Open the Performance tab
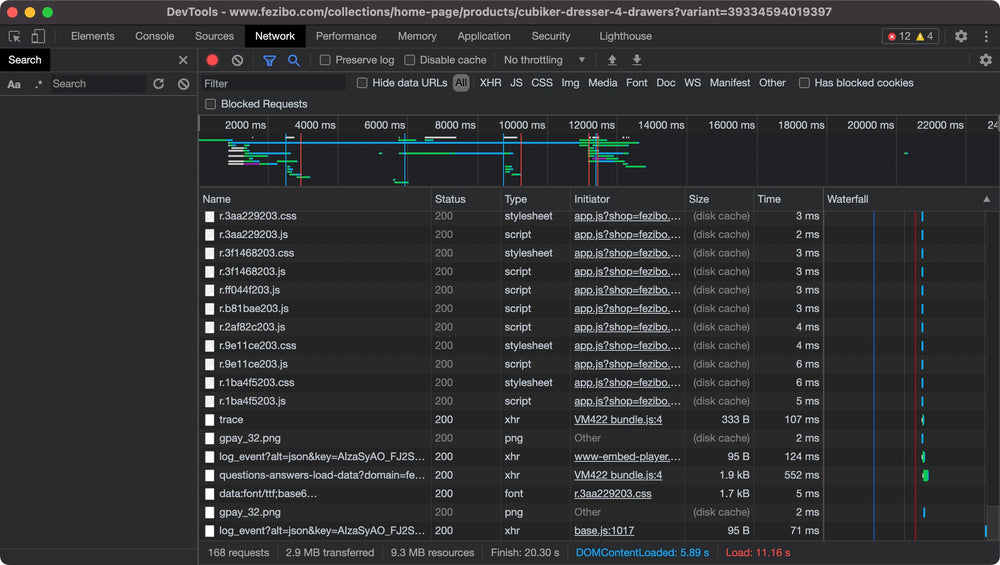The width and height of the screenshot is (1000, 565). click(x=346, y=36)
